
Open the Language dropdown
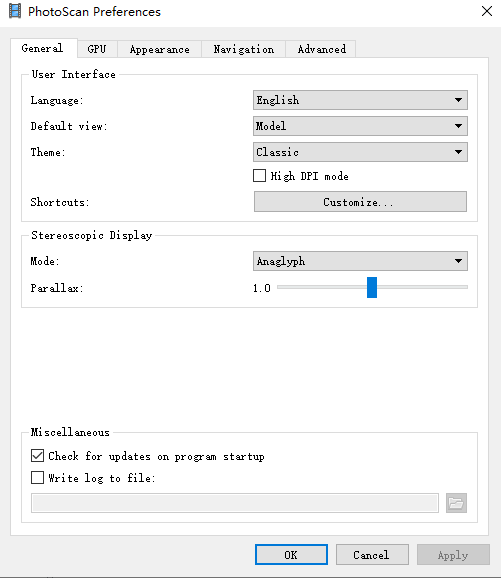pyautogui.click(x=360, y=100)
